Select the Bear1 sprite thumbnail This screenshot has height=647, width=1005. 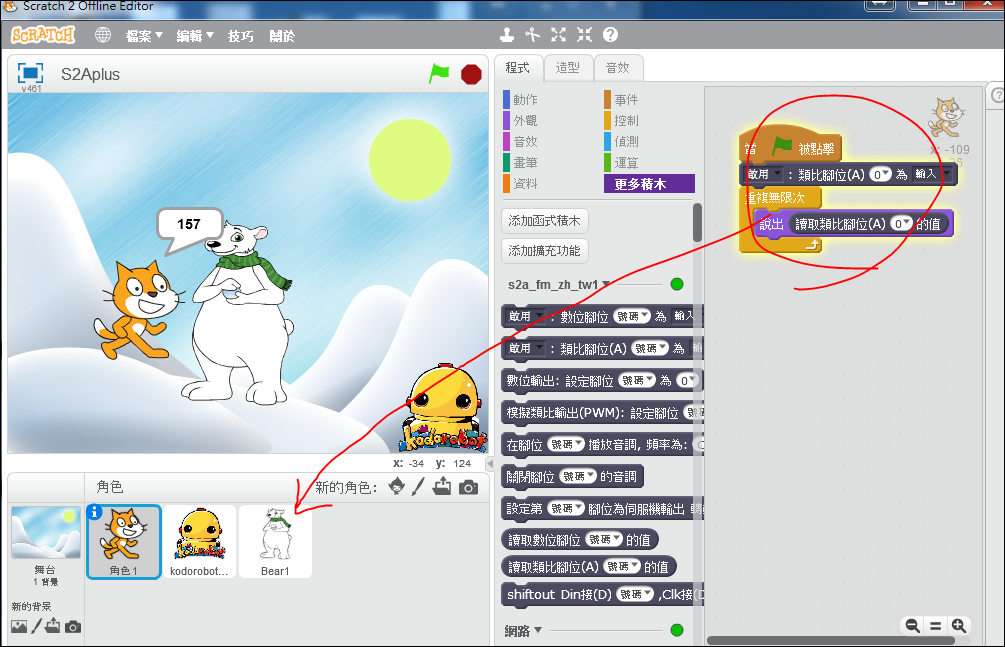(275, 542)
